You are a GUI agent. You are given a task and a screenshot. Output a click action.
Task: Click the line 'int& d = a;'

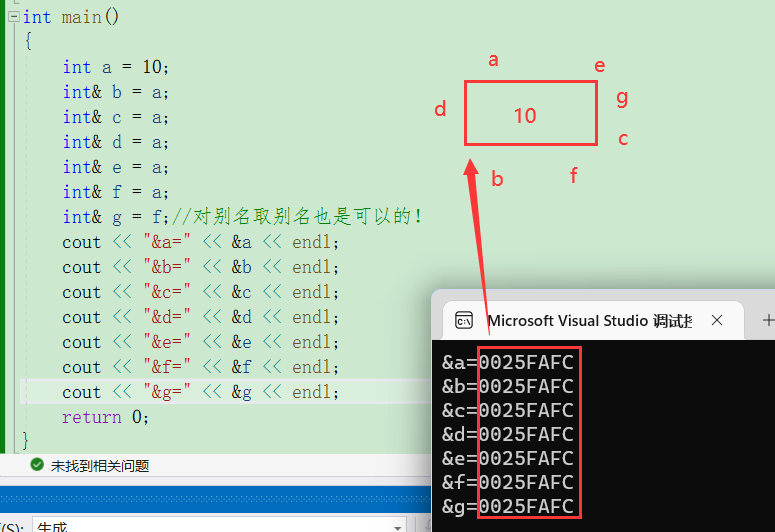click(x=116, y=142)
